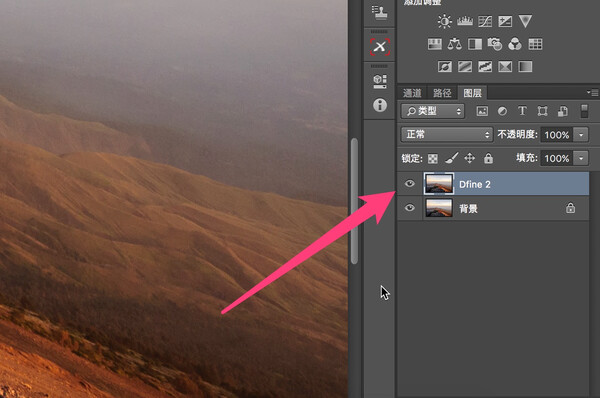Select the Dfine 2 layer thumbnail

click(x=439, y=184)
